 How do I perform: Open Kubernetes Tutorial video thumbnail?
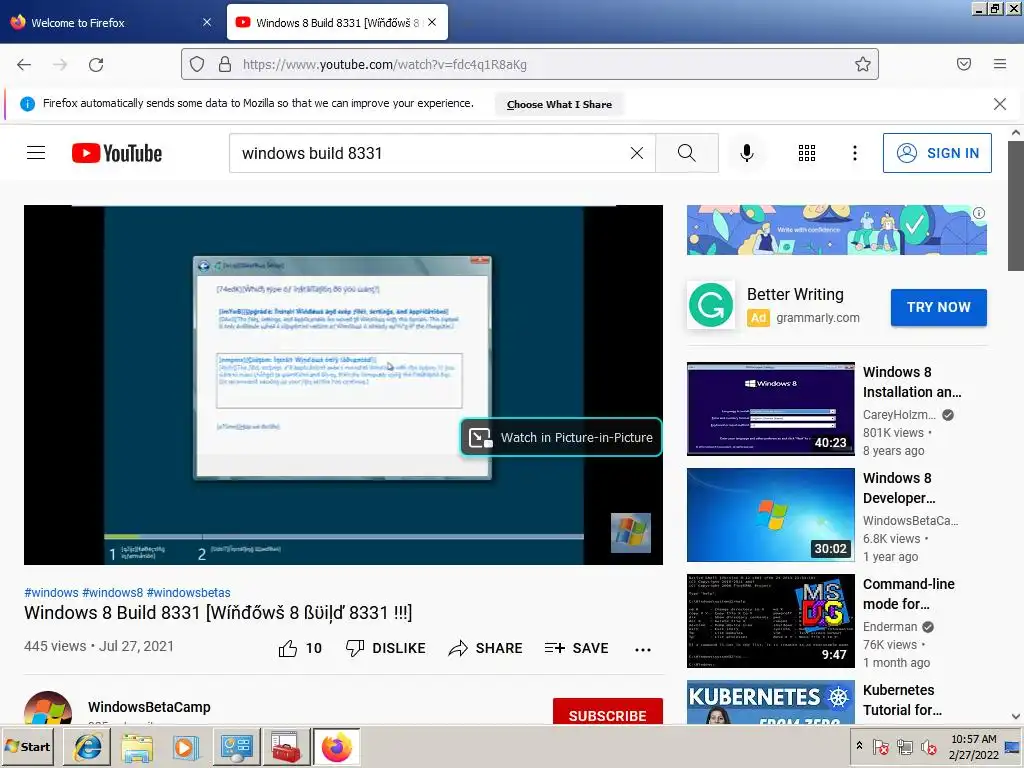pos(771,702)
